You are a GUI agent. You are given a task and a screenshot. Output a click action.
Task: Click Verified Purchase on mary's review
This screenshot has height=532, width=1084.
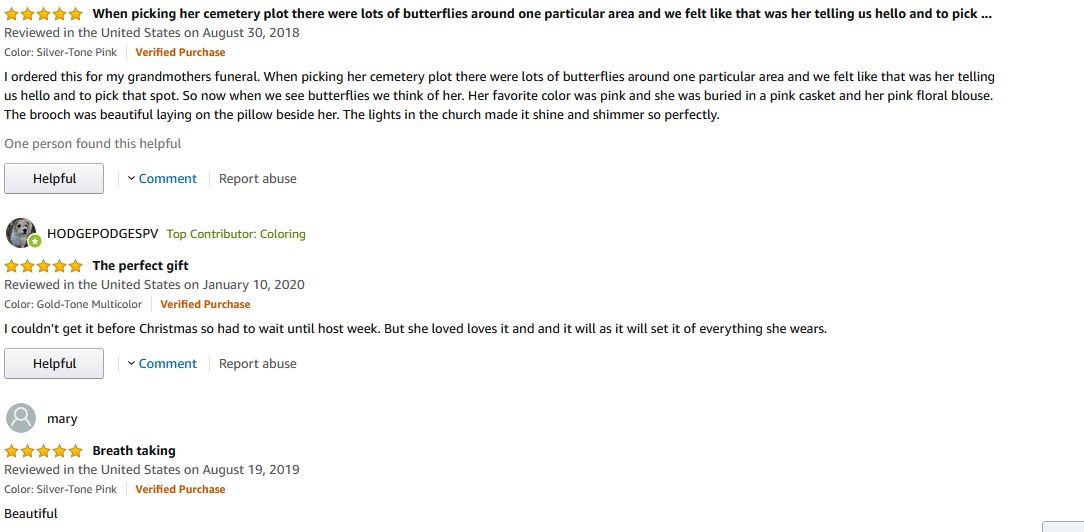tap(180, 489)
